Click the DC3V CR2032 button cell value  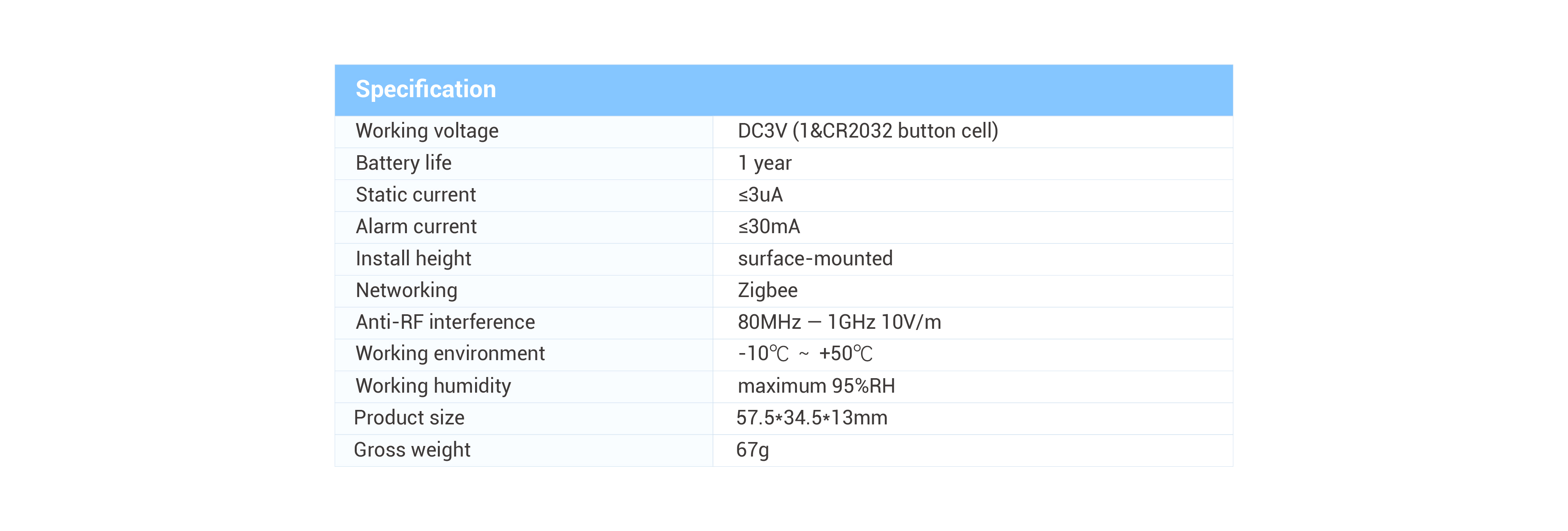[867, 131]
